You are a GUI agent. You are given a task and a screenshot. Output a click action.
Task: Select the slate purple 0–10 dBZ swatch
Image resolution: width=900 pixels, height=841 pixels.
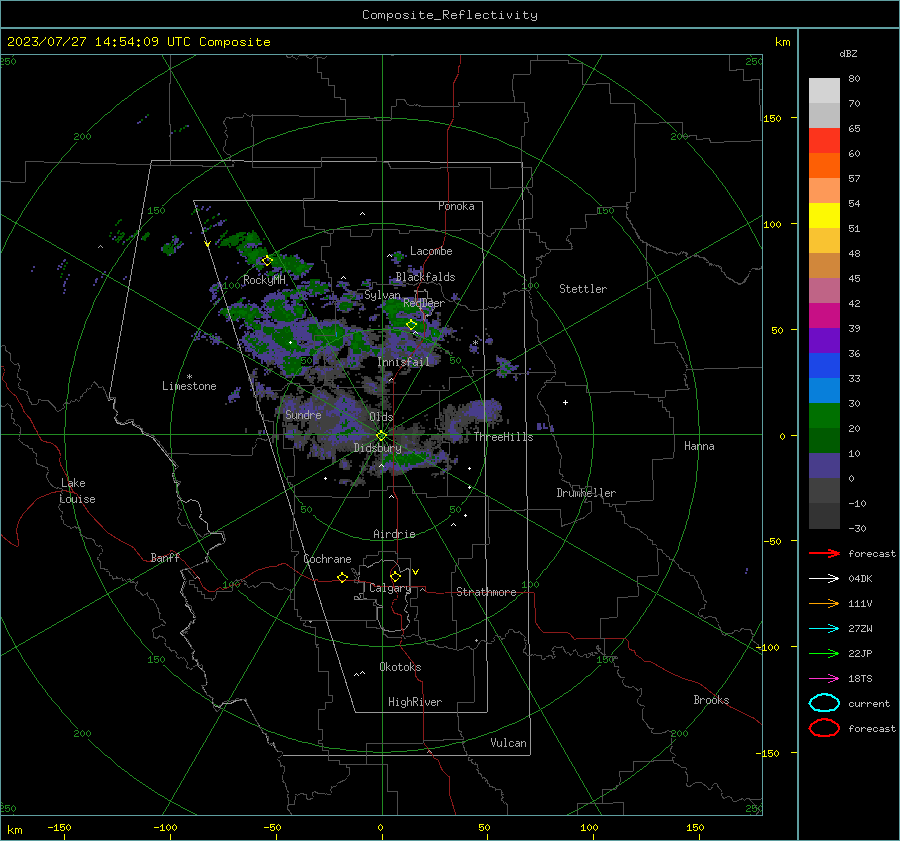(824, 466)
